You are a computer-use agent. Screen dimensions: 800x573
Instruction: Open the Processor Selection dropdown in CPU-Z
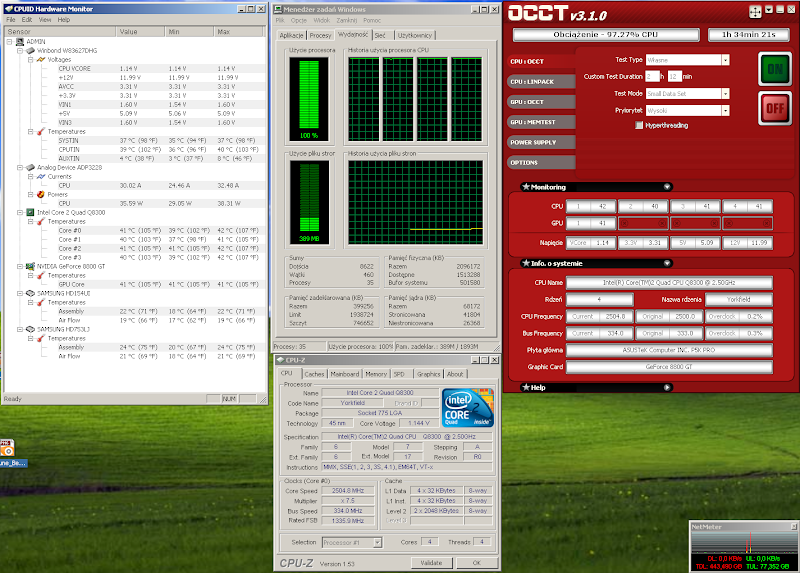pos(377,542)
